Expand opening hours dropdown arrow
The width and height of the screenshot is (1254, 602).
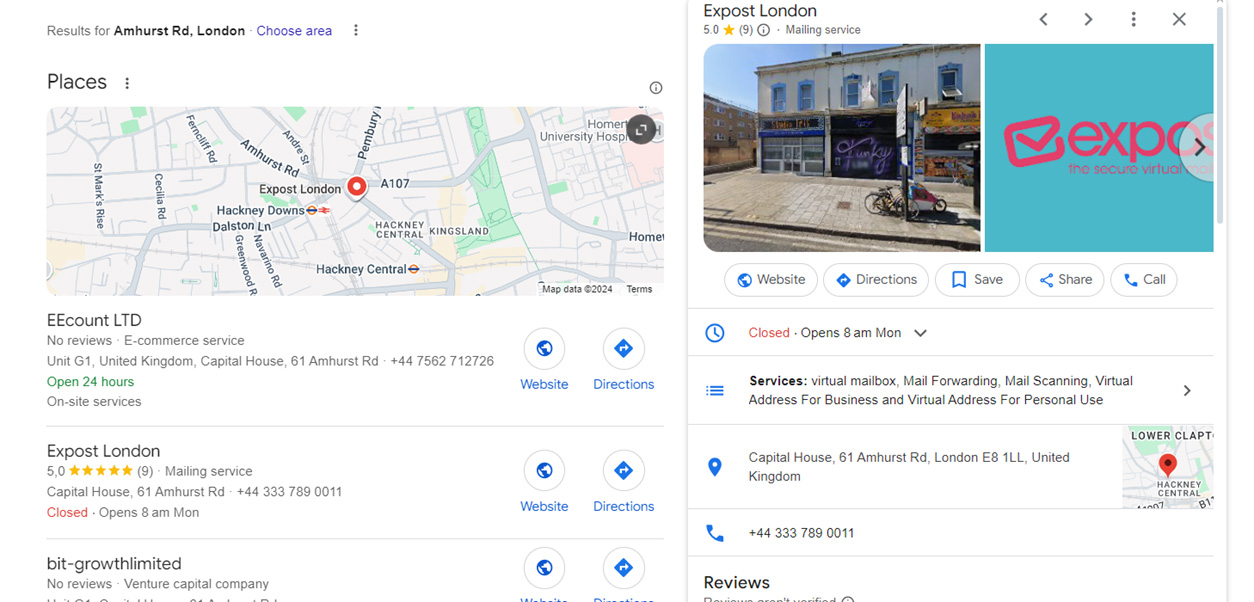click(921, 333)
